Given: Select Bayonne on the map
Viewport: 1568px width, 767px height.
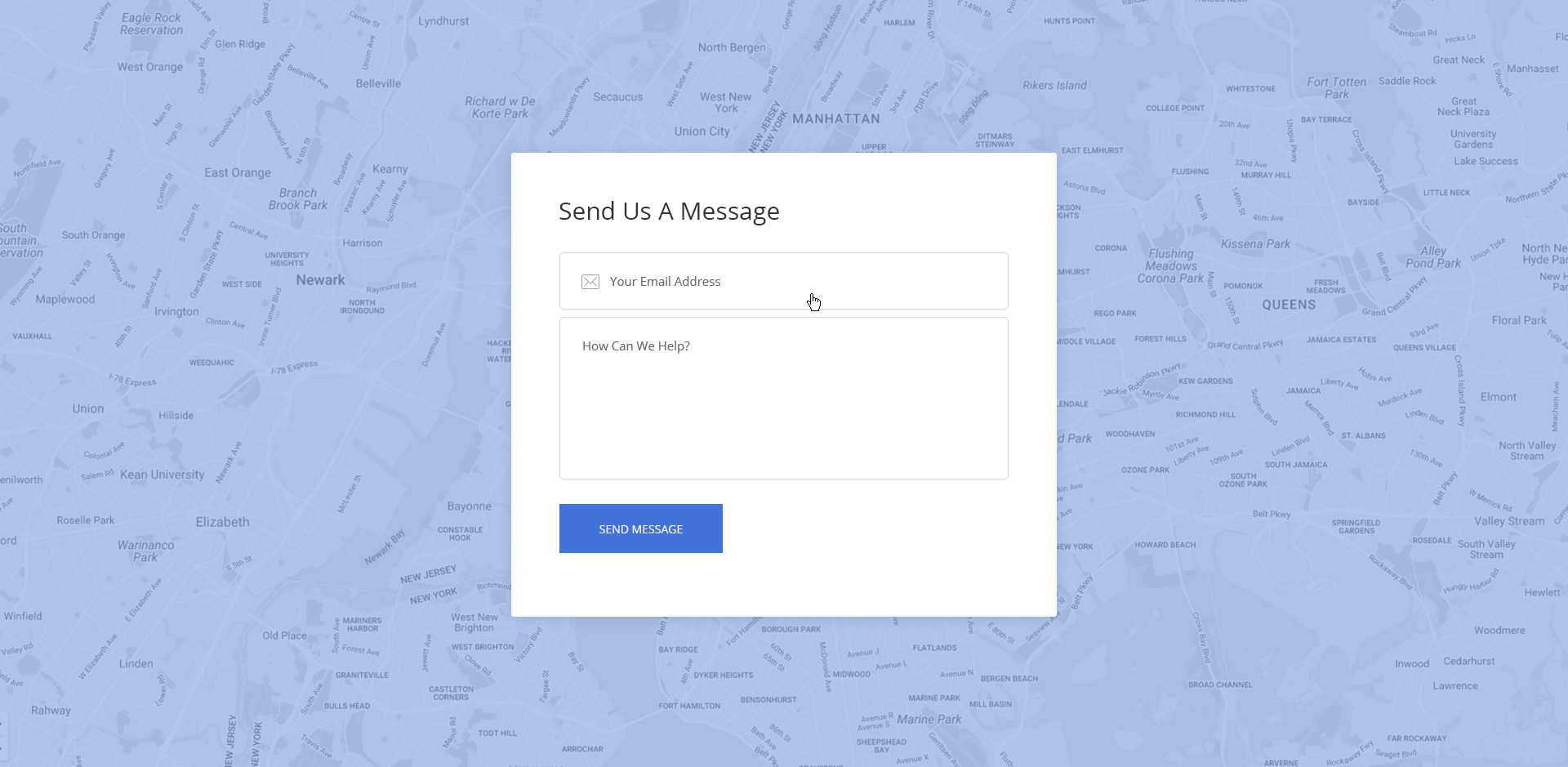Looking at the screenshot, I should click(470, 506).
